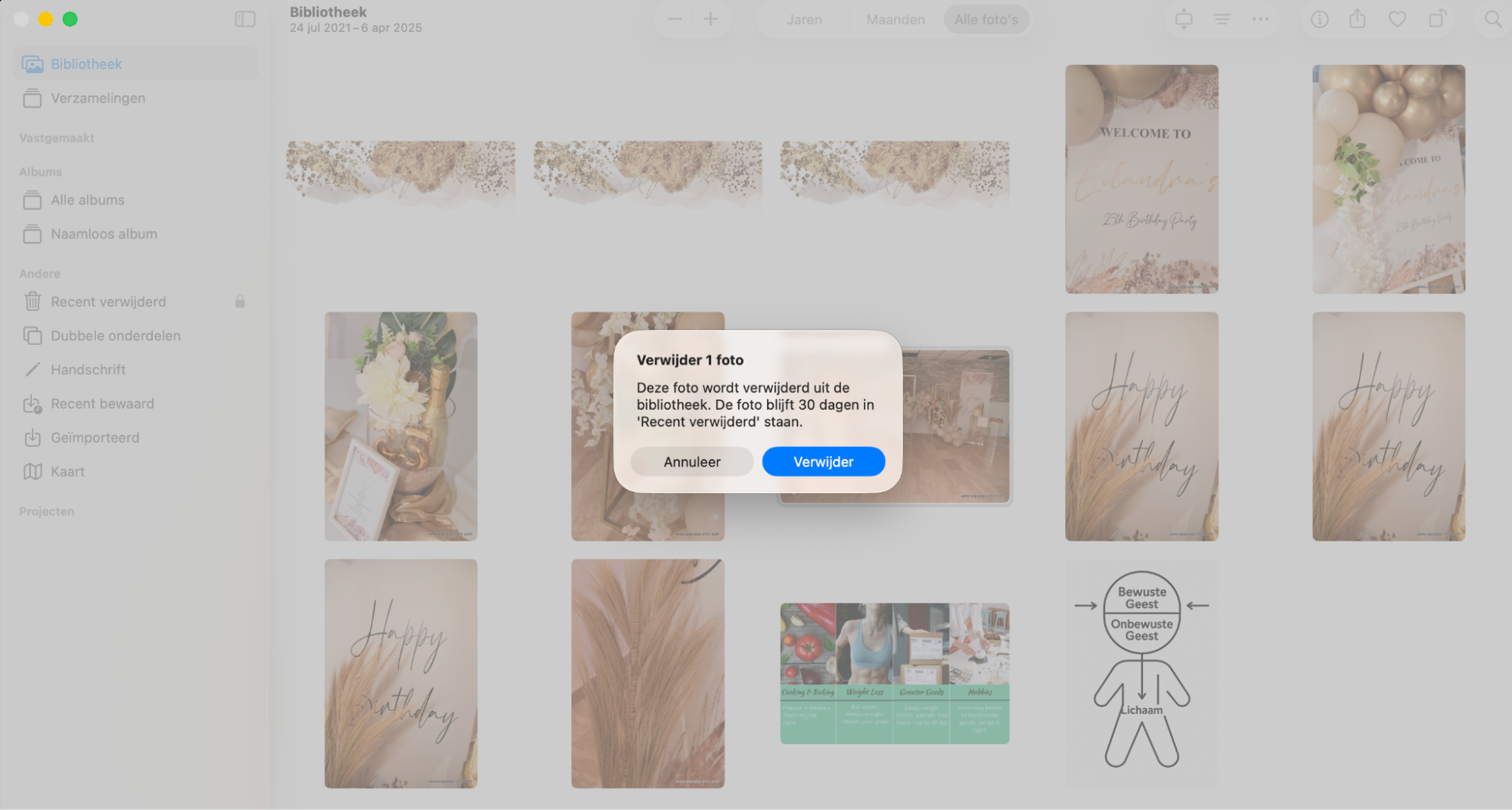Select Recent verwijderd in the sidebar

[108, 301]
